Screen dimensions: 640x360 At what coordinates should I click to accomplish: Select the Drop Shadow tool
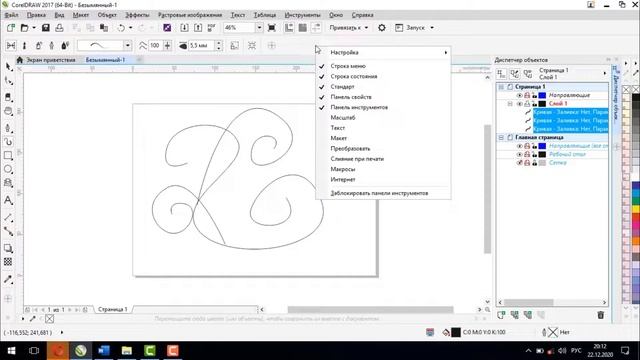click(8, 248)
